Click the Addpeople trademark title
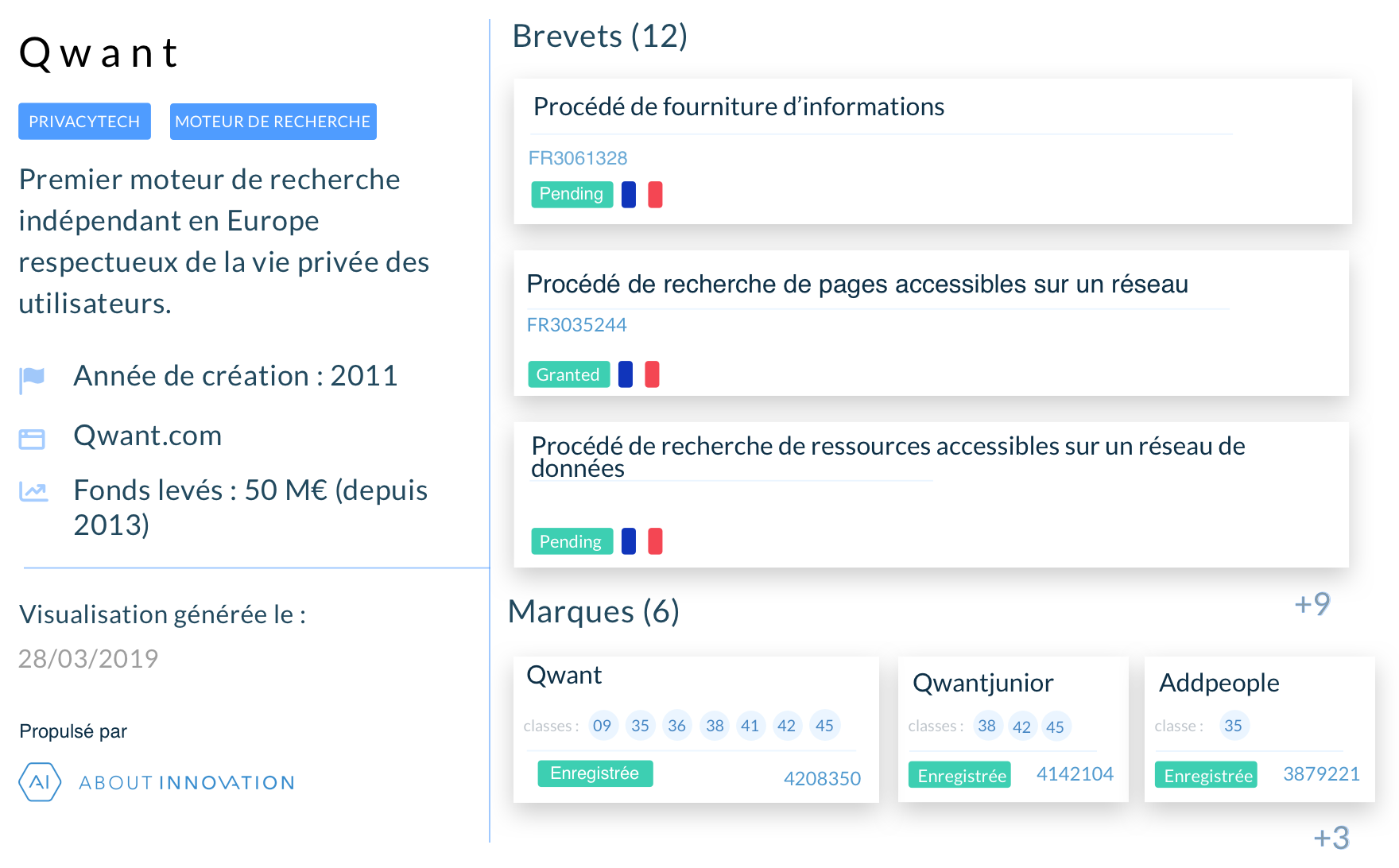Viewport: 1399px width, 868px height. 1219,684
